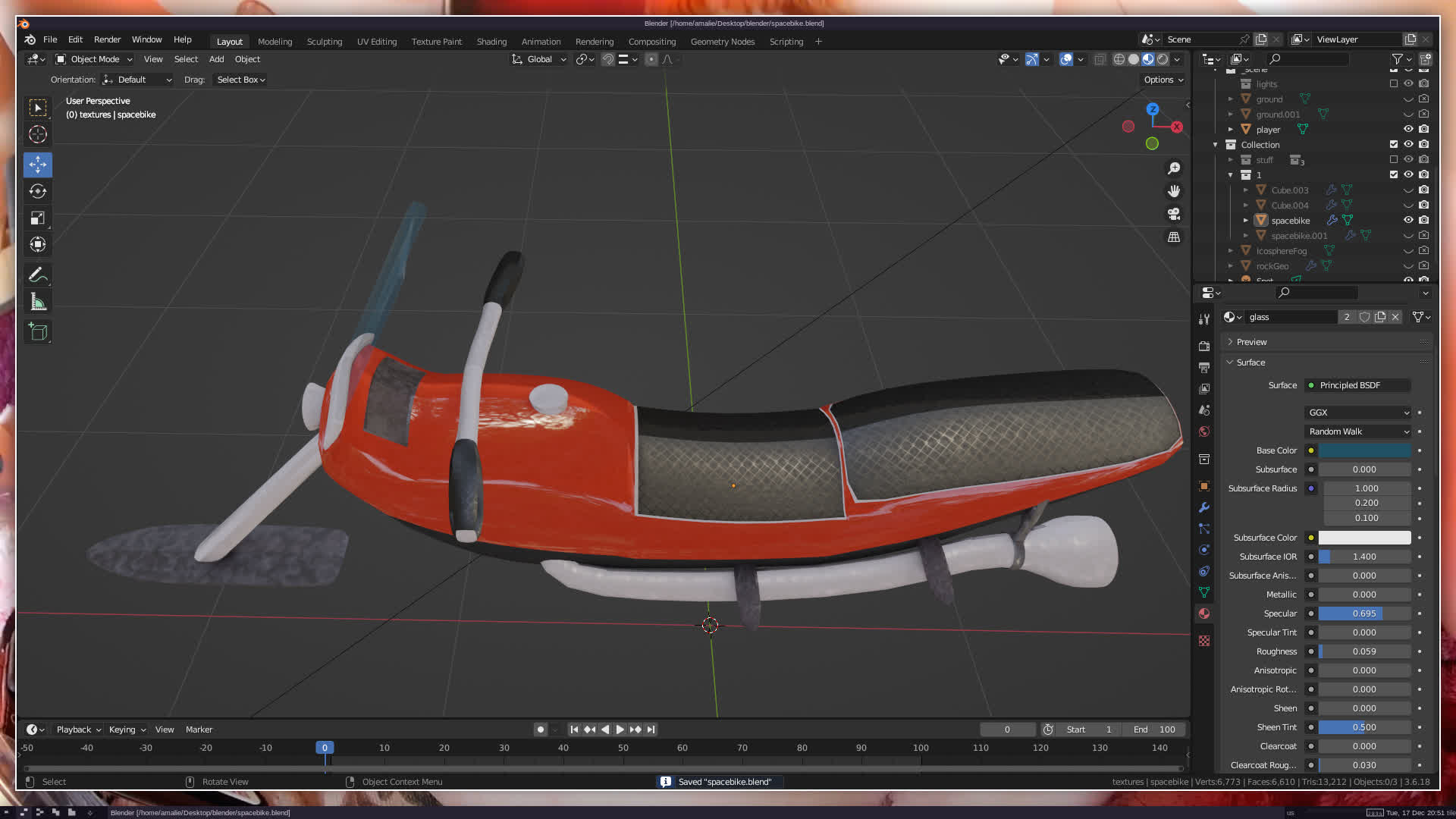Screen dimensions: 1456x819
Task: Open the GGX distribution dropdown
Action: tap(1357, 413)
